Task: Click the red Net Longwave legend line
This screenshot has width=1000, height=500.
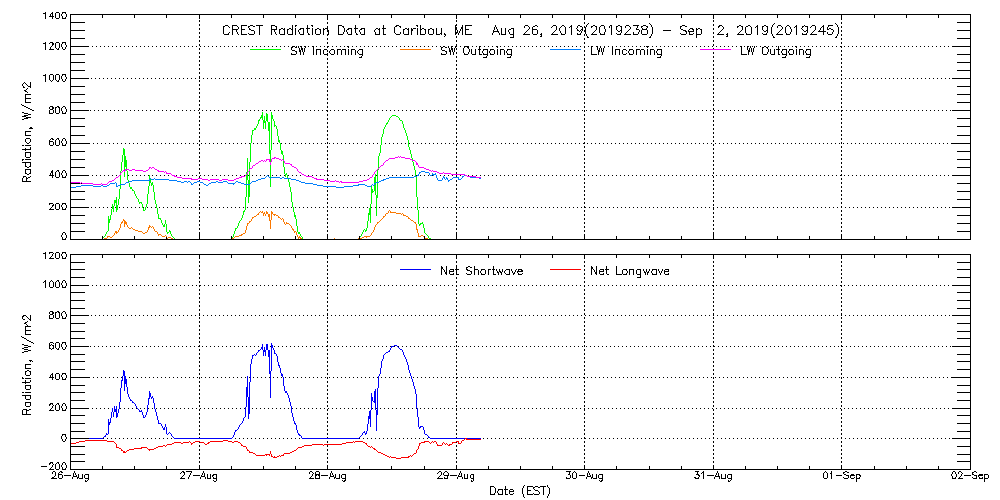Action: (x=567, y=270)
